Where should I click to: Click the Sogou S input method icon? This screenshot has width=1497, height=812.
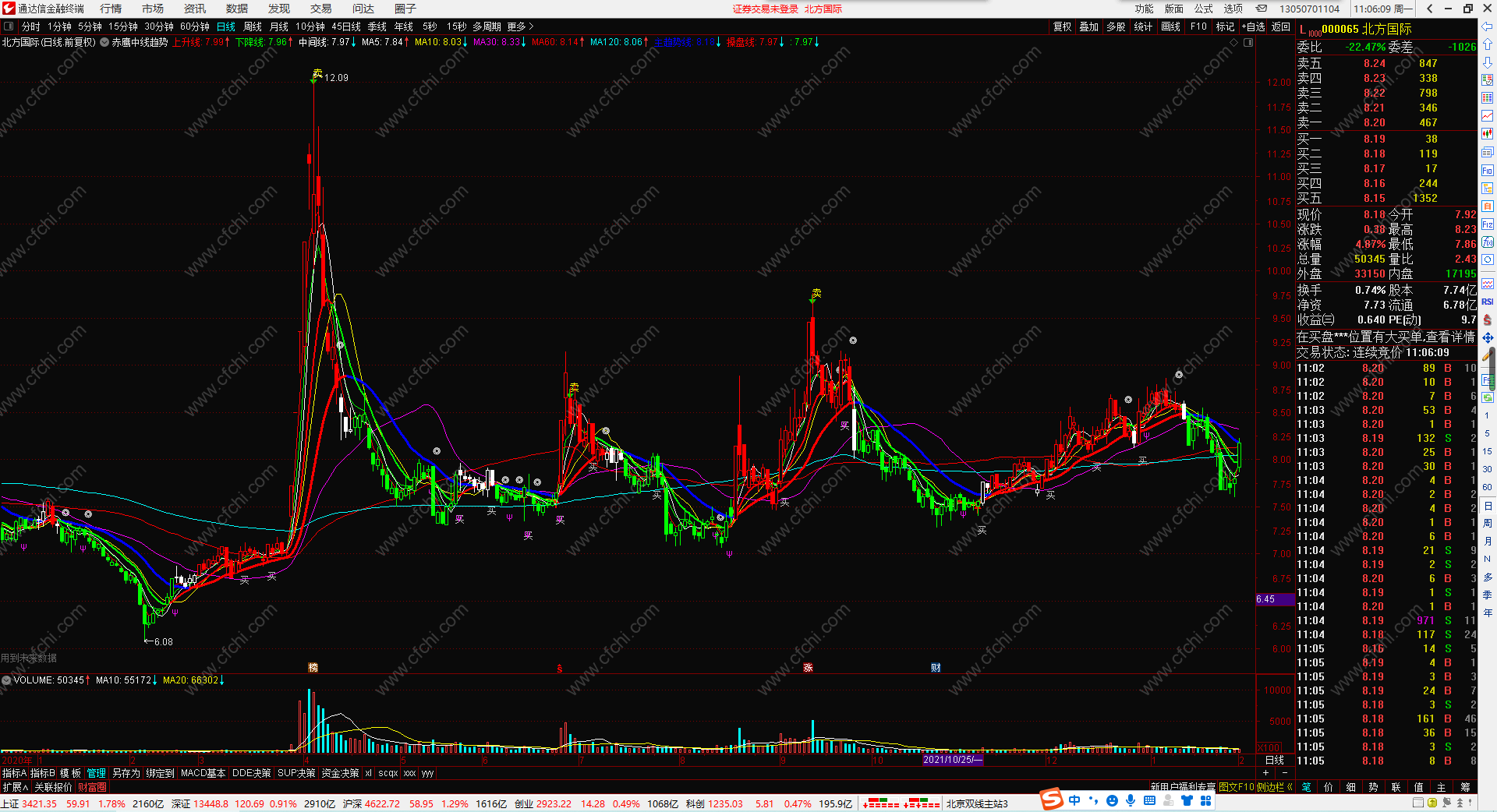coord(1052,800)
